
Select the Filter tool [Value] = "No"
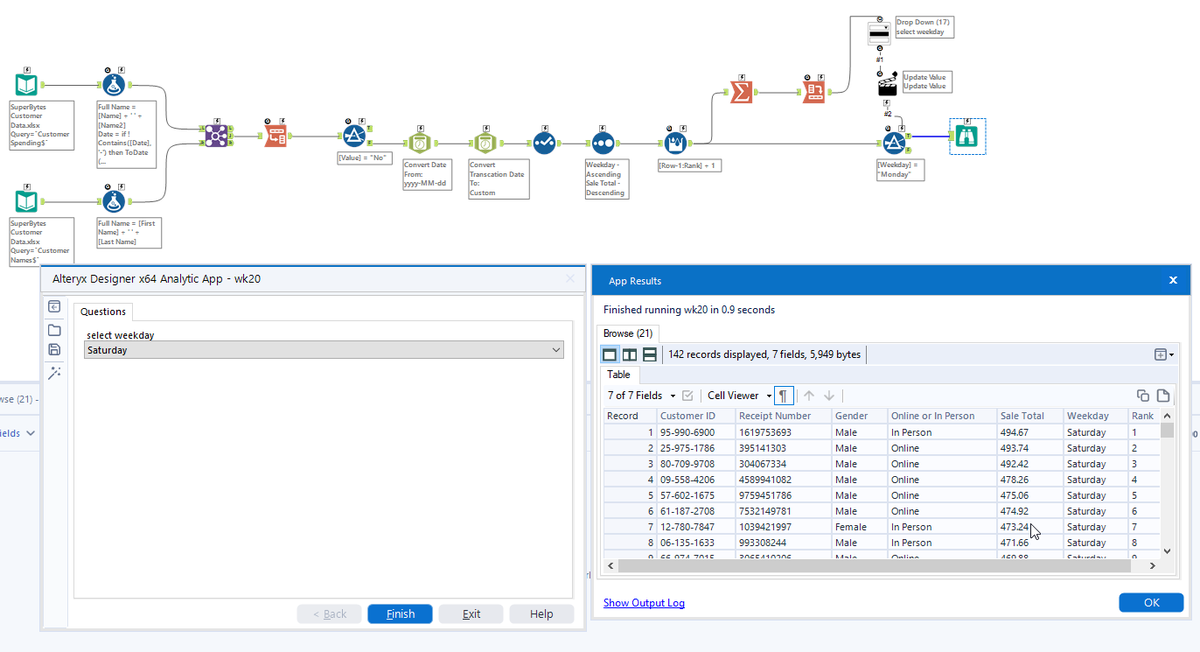353,136
